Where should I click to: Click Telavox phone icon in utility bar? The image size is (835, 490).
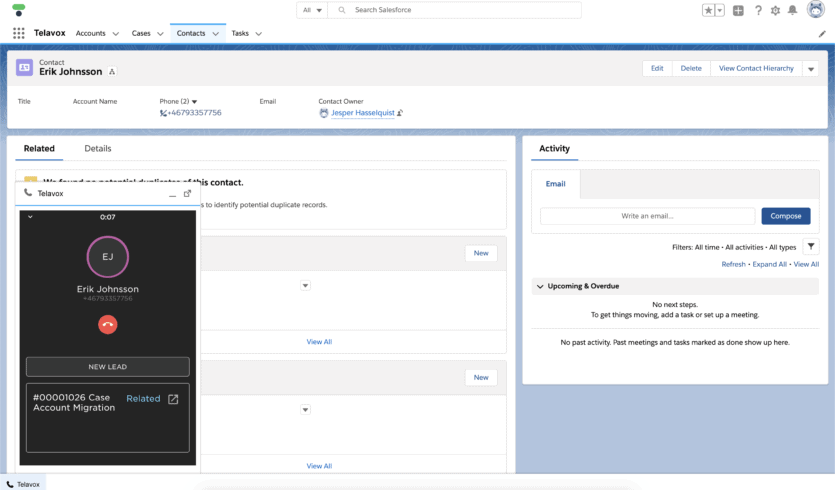click(10, 484)
